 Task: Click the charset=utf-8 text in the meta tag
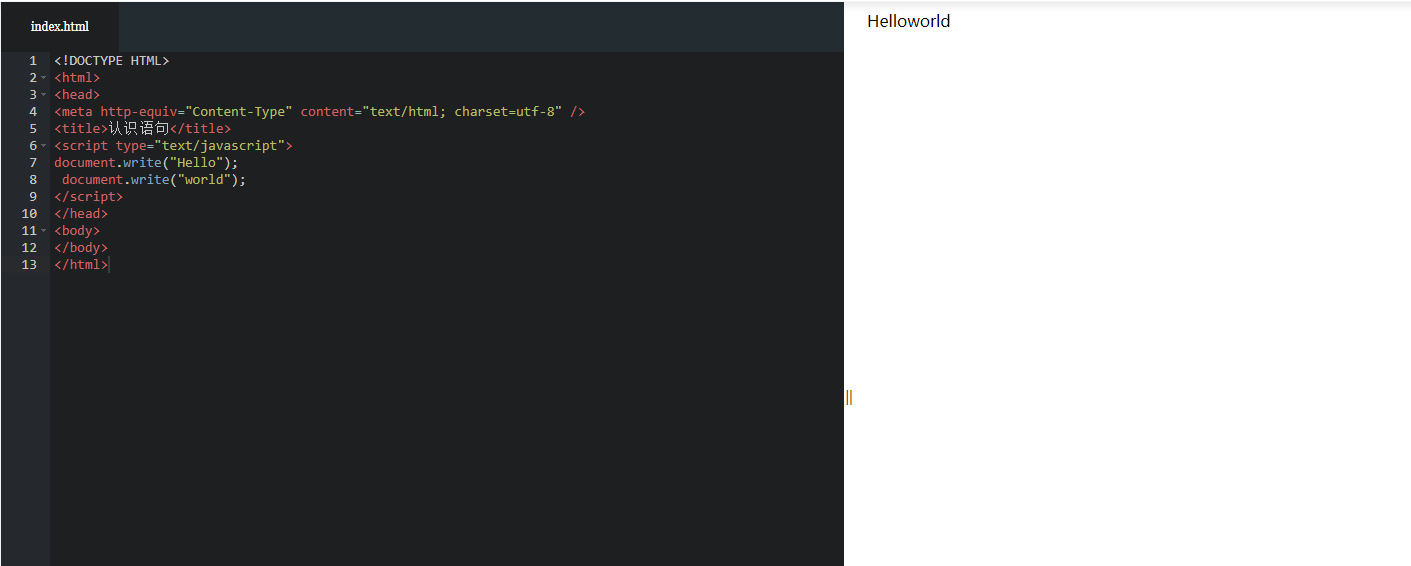508,112
